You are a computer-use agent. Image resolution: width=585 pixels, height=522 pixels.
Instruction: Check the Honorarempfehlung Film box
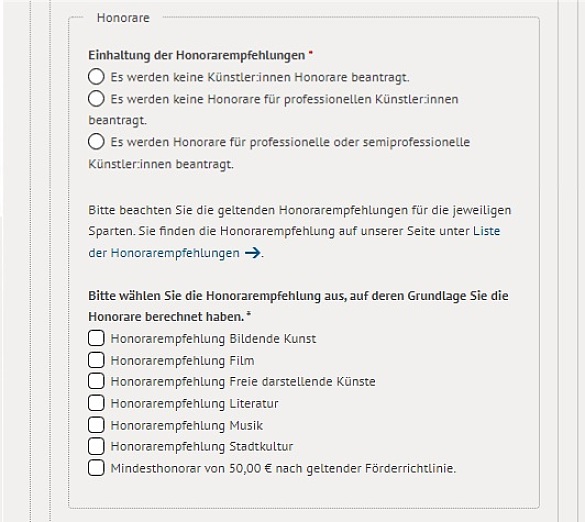[x=96, y=360]
